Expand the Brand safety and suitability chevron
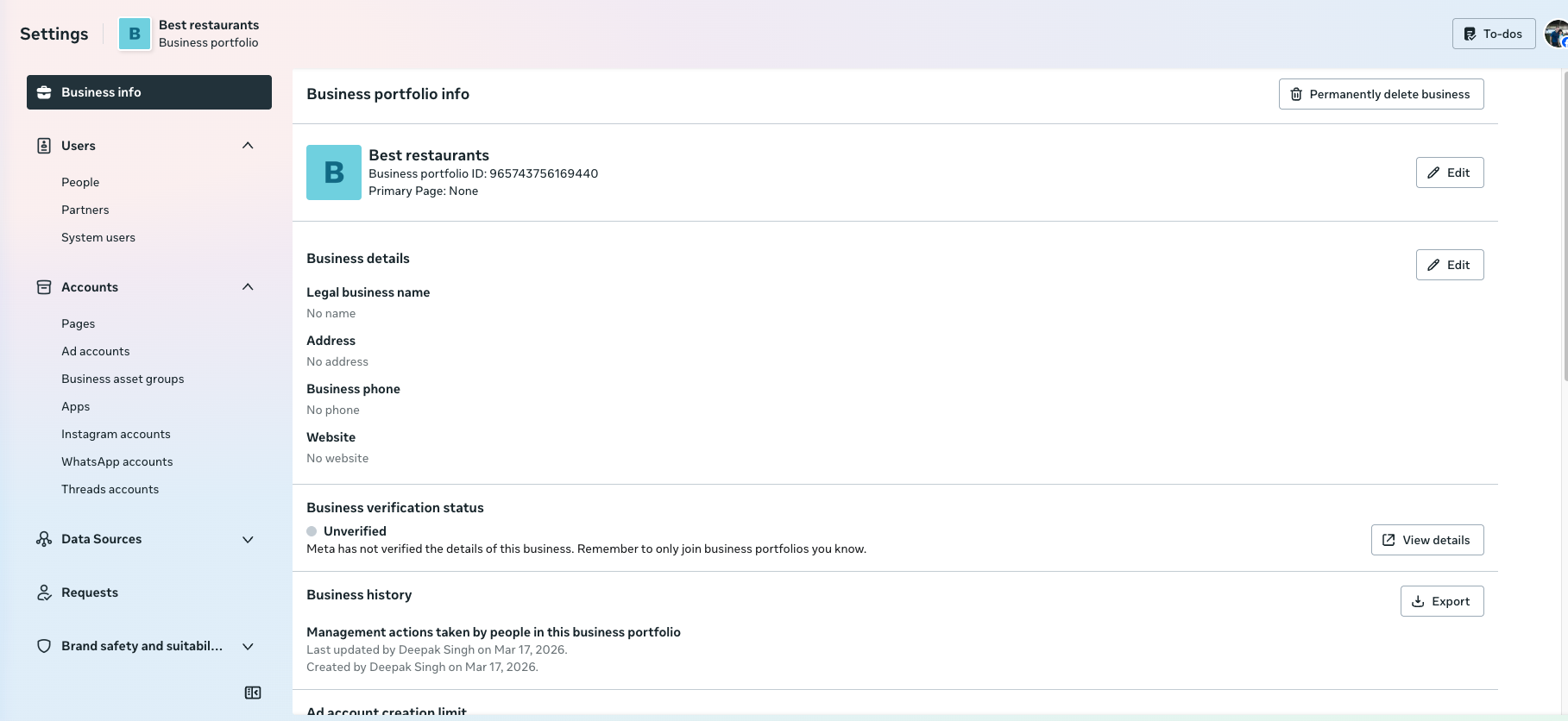This screenshot has height=721, width=1568. (248, 646)
